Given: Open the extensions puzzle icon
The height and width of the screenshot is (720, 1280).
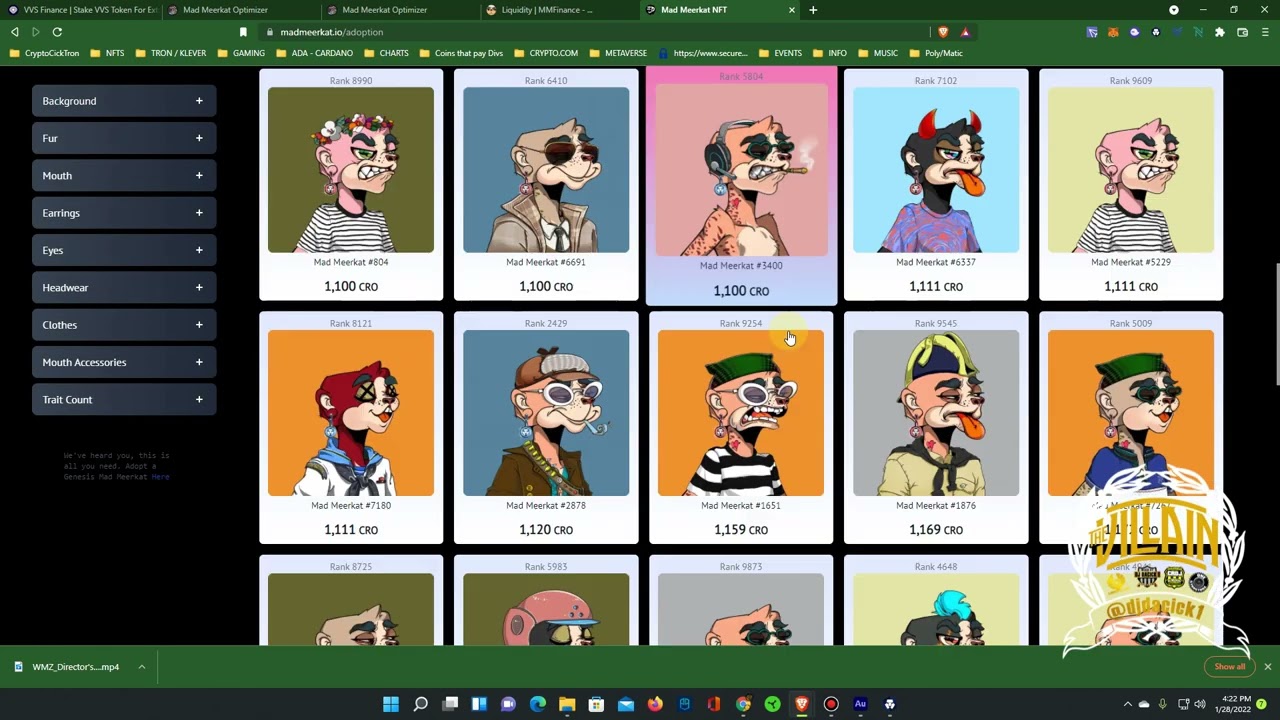Looking at the screenshot, I should click(1220, 32).
